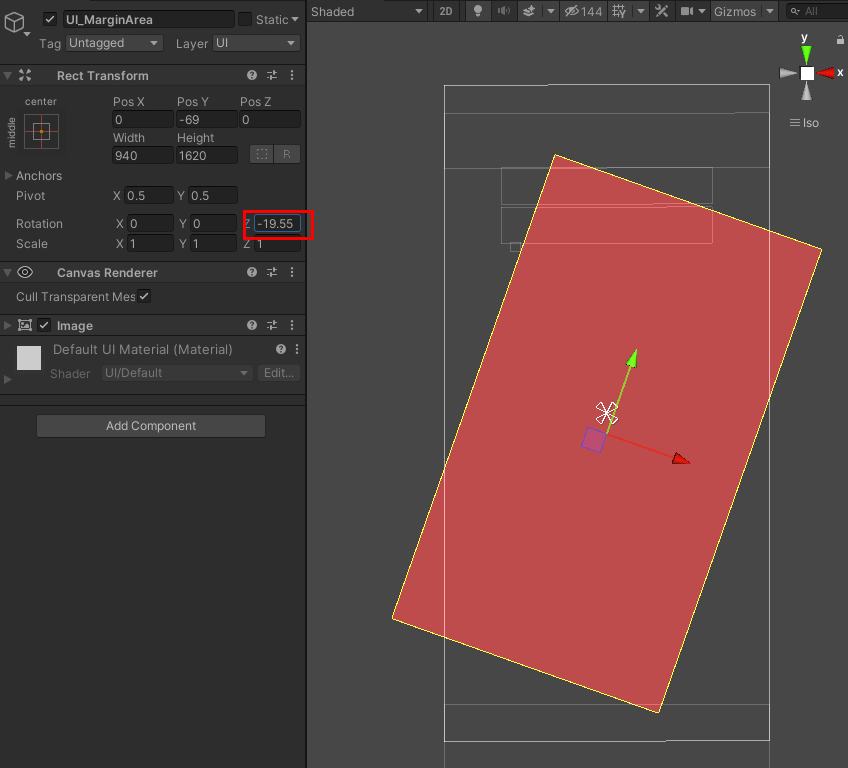Edit the UI_MarginArea object name field
Screen dimensions: 848x768
[148, 19]
